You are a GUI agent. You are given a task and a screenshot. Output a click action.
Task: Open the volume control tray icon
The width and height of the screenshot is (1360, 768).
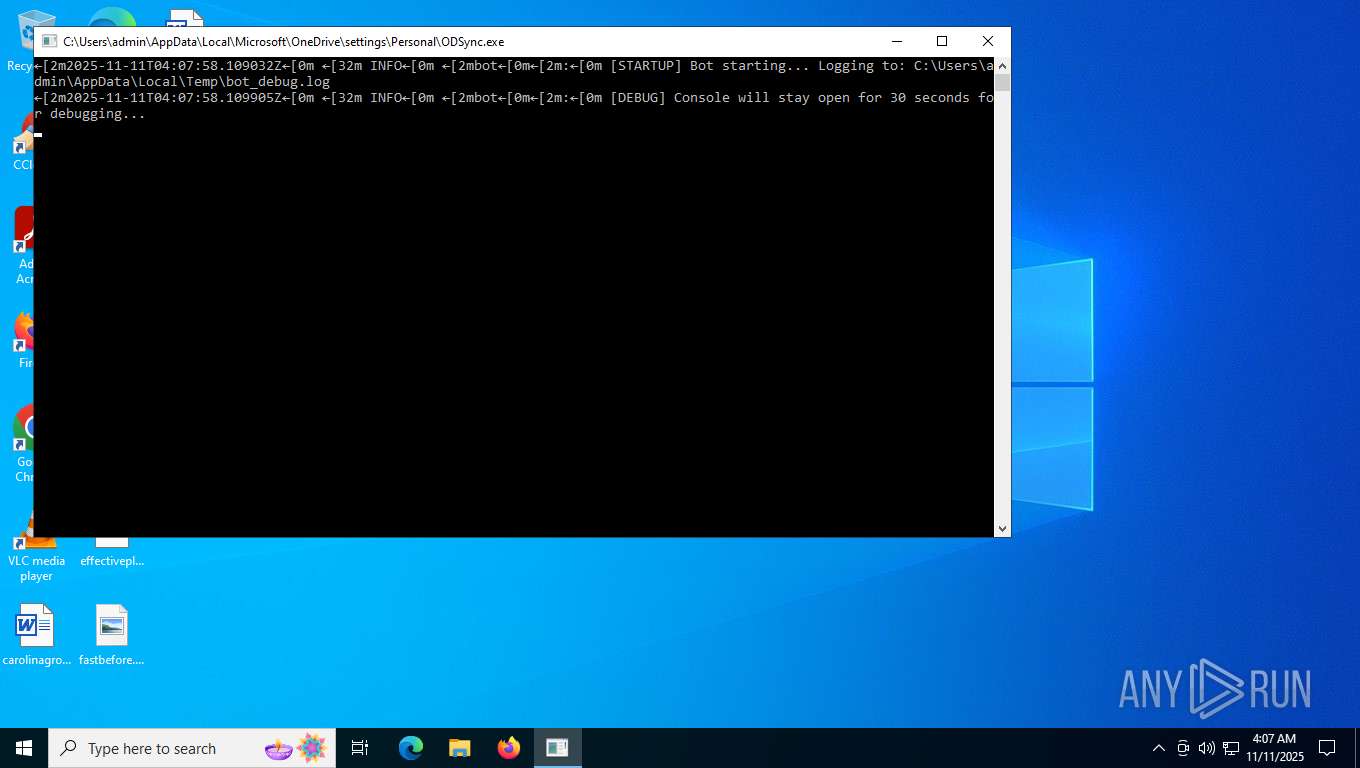click(x=1207, y=748)
